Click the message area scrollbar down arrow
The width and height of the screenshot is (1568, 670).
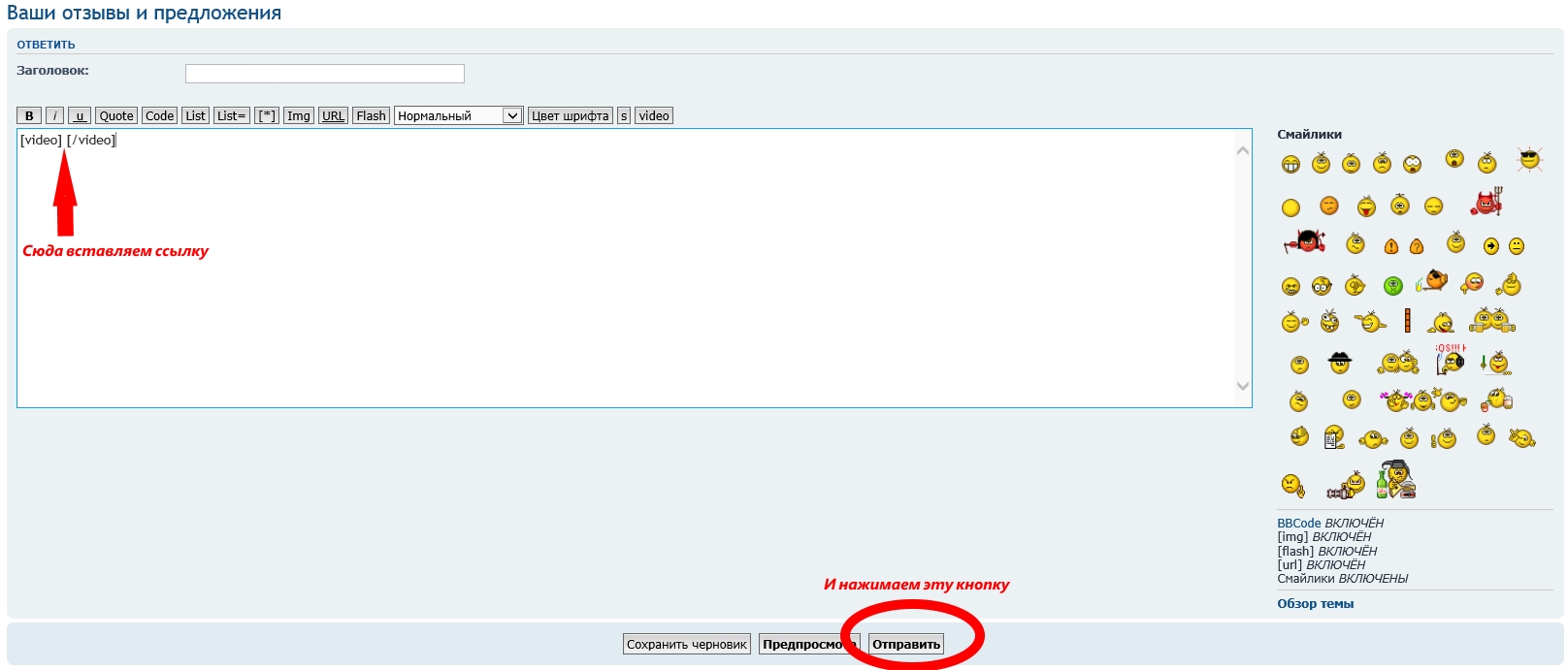pos(1243,386)
